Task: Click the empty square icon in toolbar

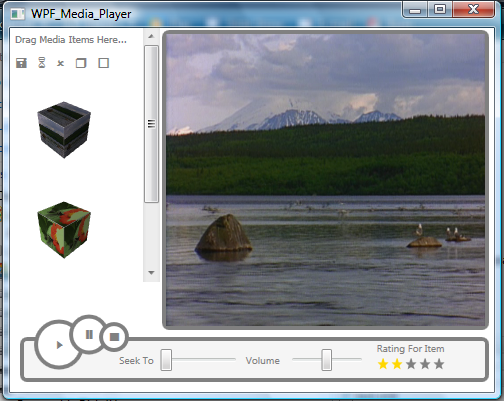Action: (x=104, y=63)
